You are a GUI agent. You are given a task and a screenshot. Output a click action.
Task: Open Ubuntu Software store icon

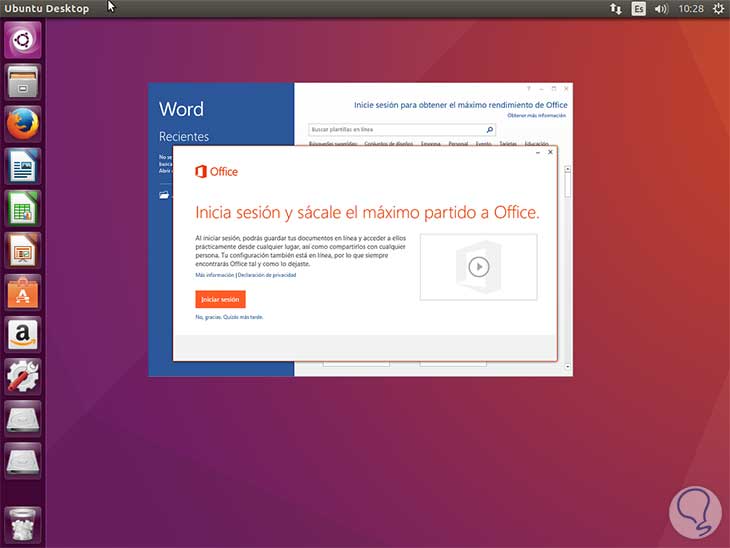click(x=23, y=292)
